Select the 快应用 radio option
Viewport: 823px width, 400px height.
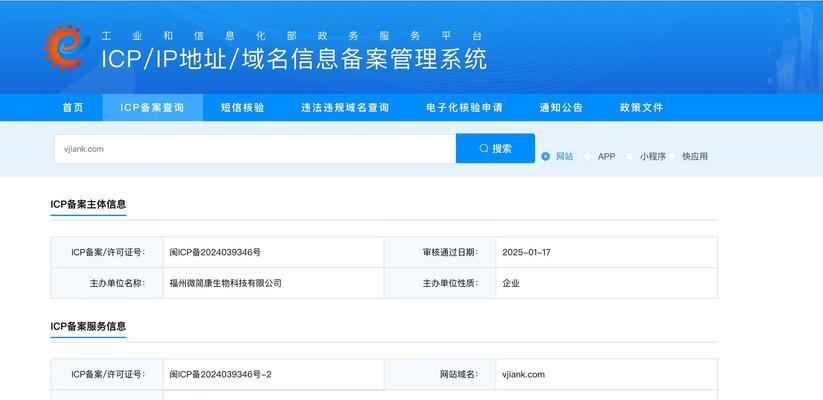tap(672, 156)
